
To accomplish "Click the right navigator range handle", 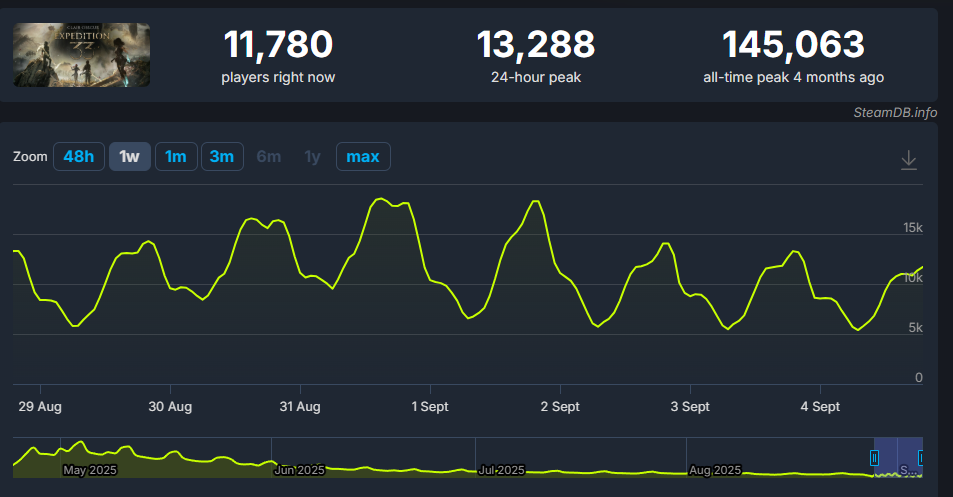I will point(920,458).
